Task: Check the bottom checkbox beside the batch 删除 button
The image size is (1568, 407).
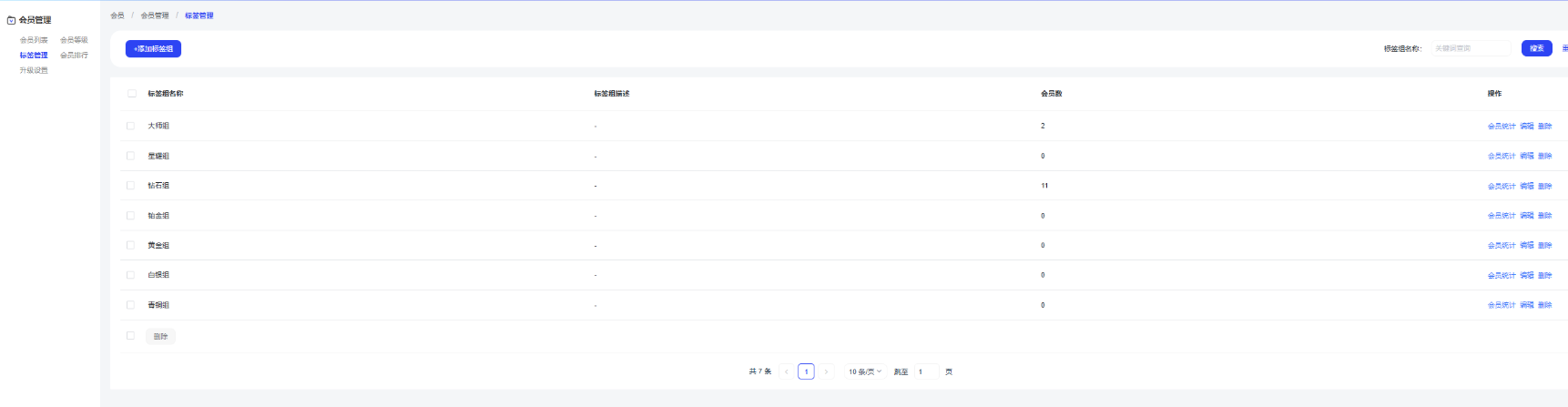Action: [130, 336]
